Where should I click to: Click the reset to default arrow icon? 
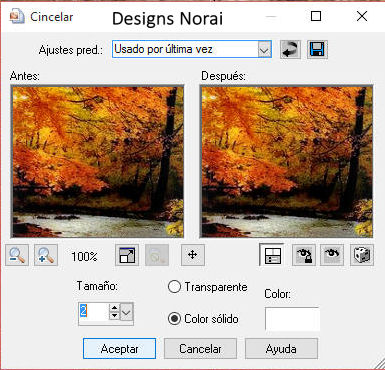290,50
